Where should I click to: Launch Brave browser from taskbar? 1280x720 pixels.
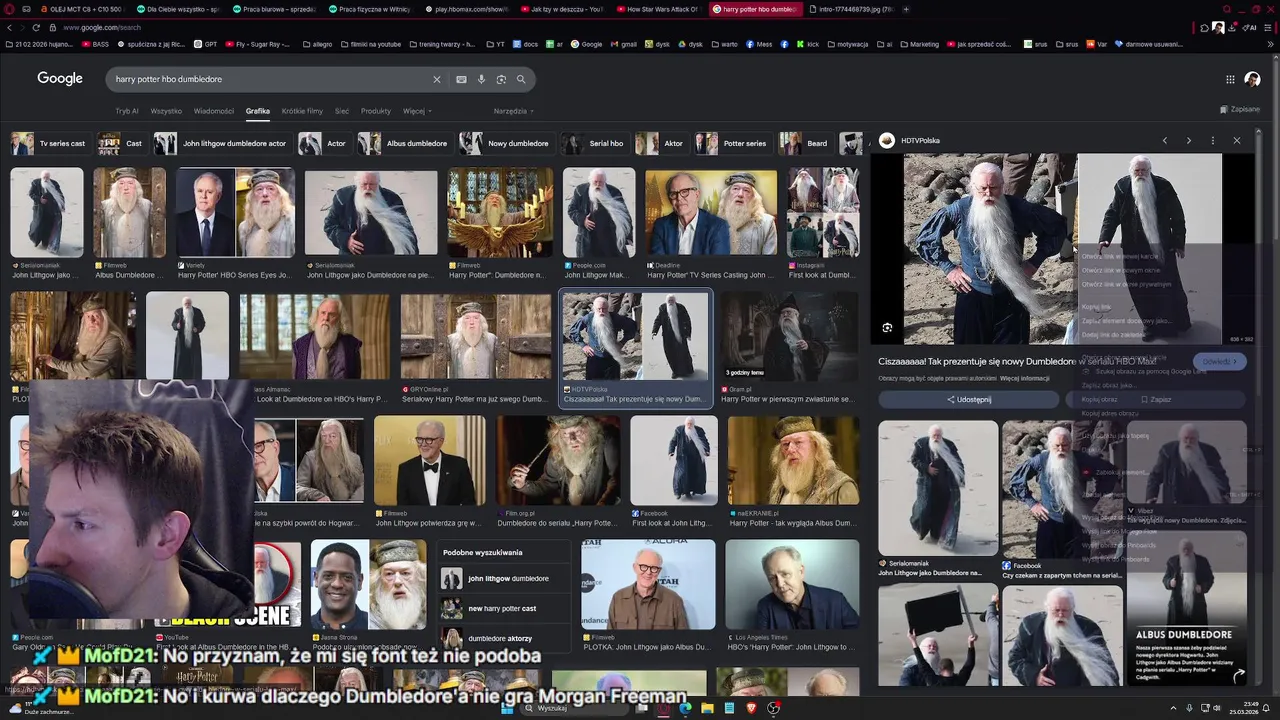(751, 708)
